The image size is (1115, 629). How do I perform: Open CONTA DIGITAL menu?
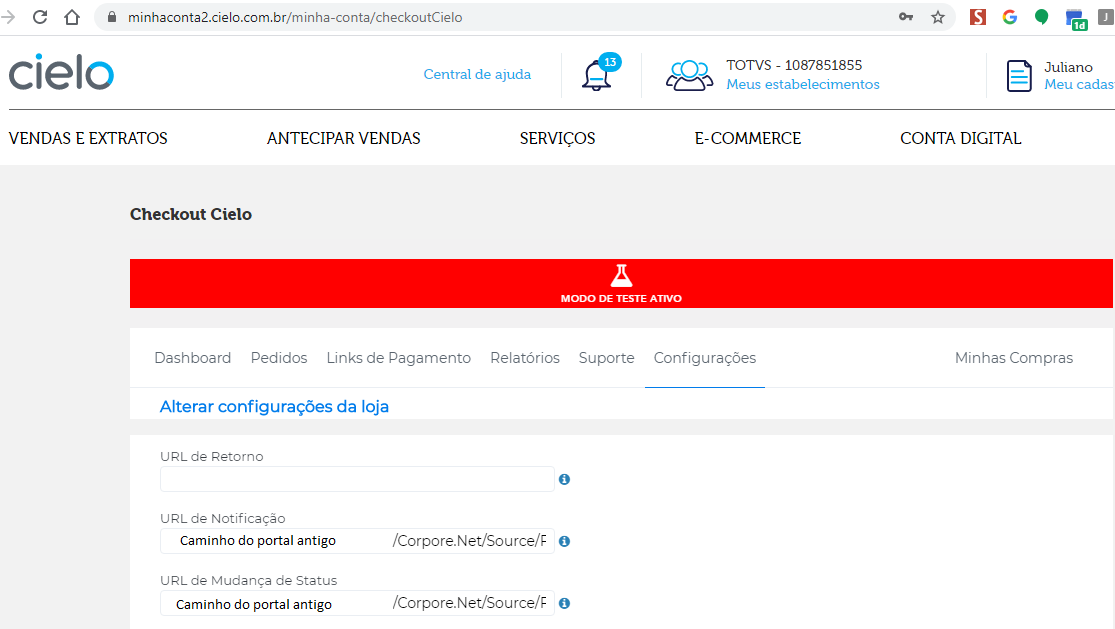click(961, 138)
